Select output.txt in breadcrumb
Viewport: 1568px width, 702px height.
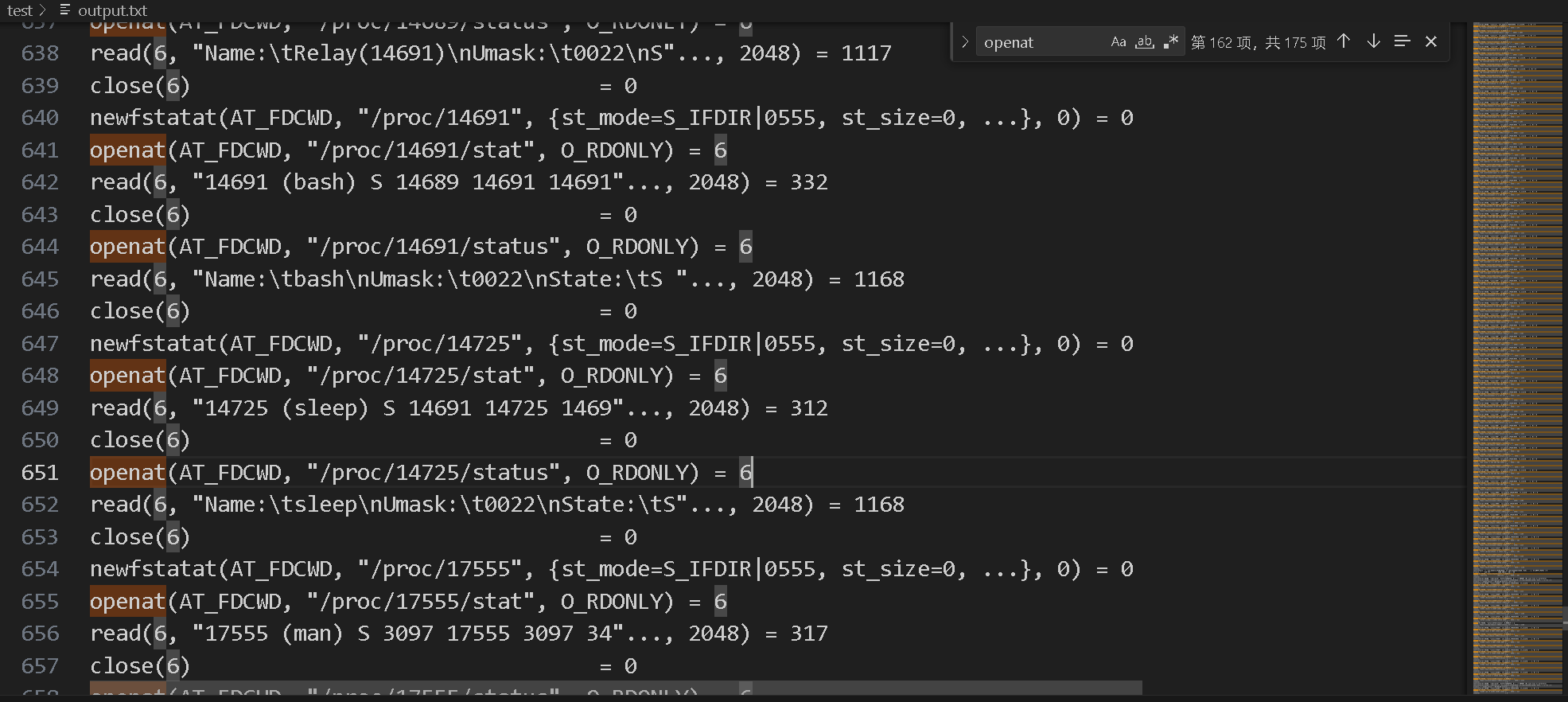tap(112, 10)
